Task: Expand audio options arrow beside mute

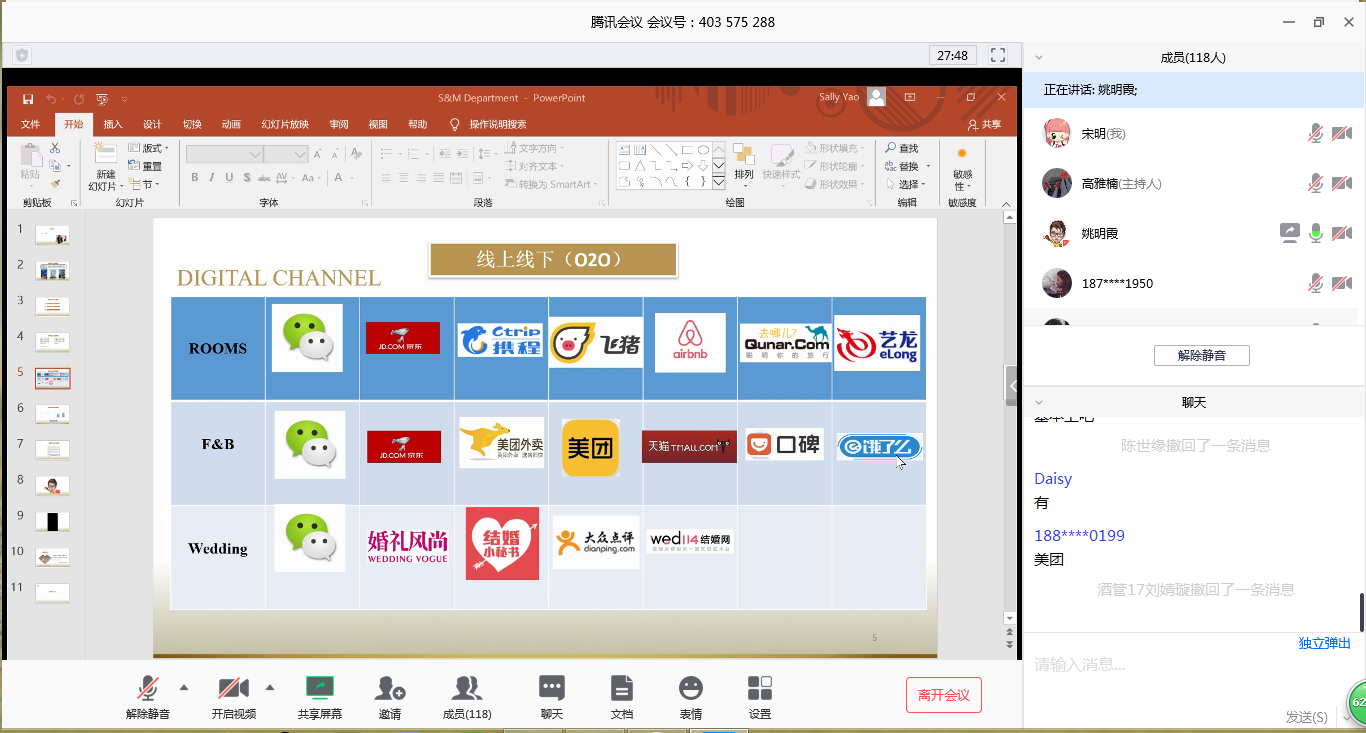Action: pyautogui.click(x=184, y=687)
